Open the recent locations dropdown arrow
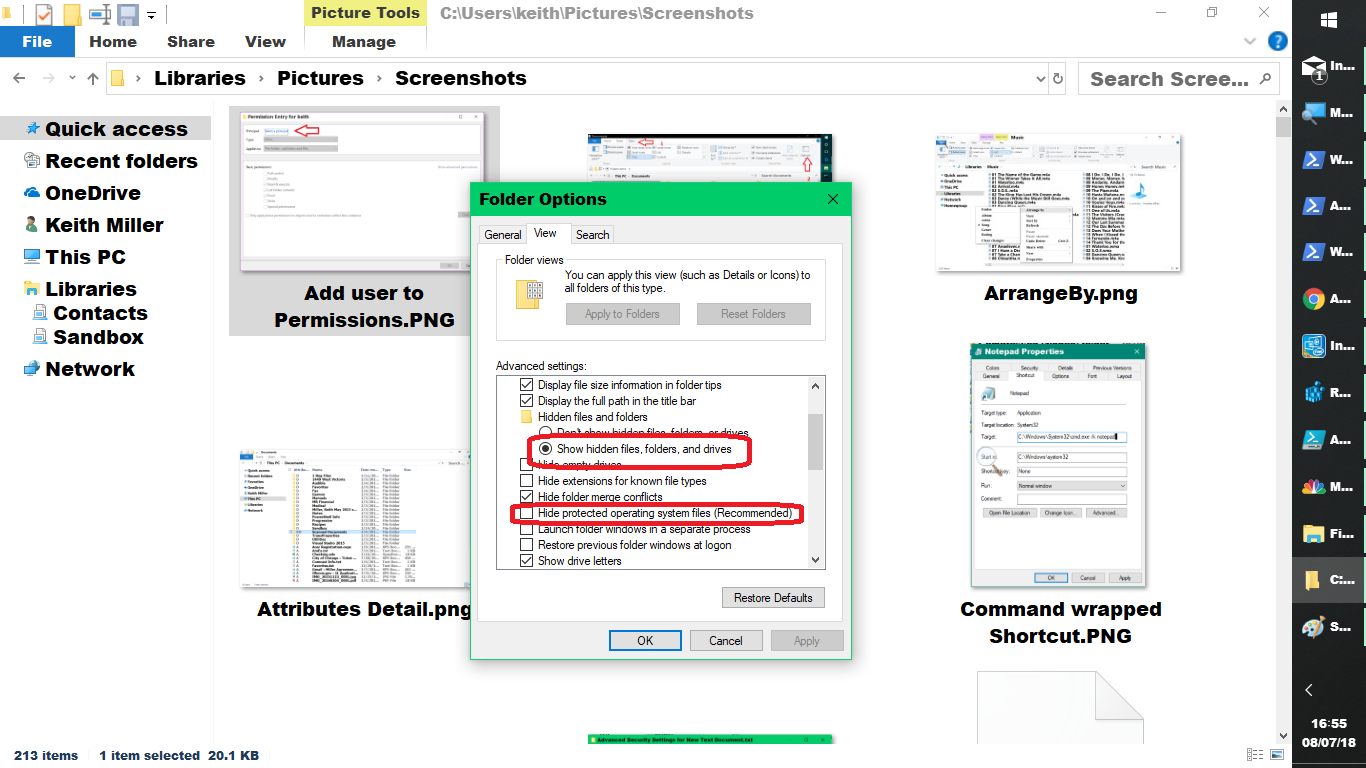The height and width of the screenshot is (768, 1366). pos(72,78)
